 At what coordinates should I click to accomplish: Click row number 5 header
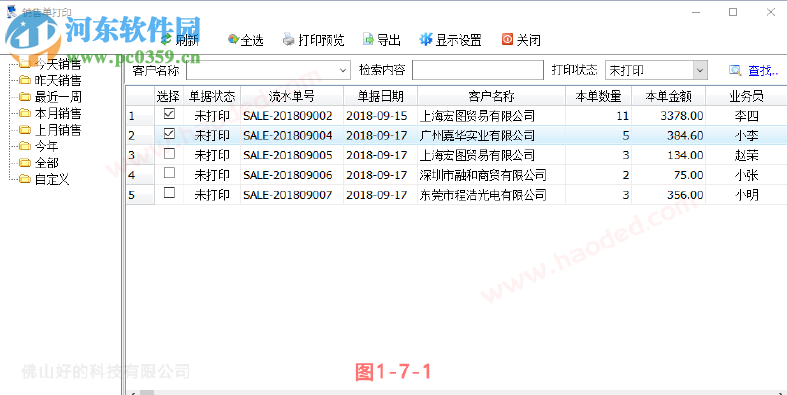click(x=140, y=195)
